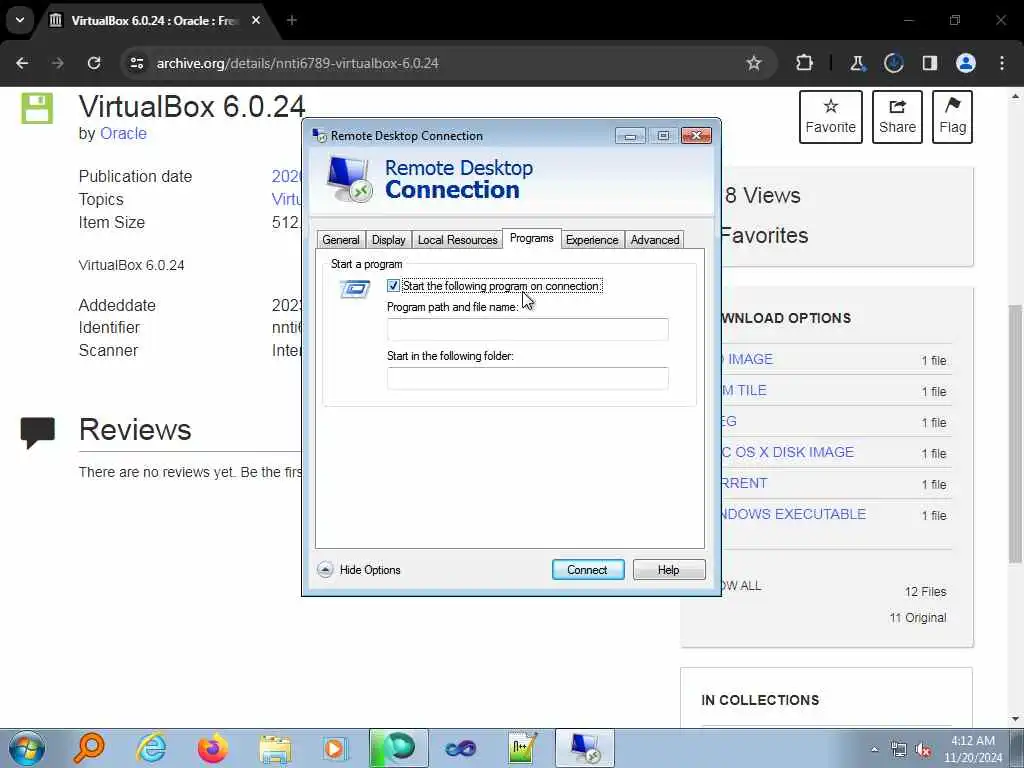Click the Flag button on archive.org
This screenshot has width=1024, height=768.
coord(952,117)
